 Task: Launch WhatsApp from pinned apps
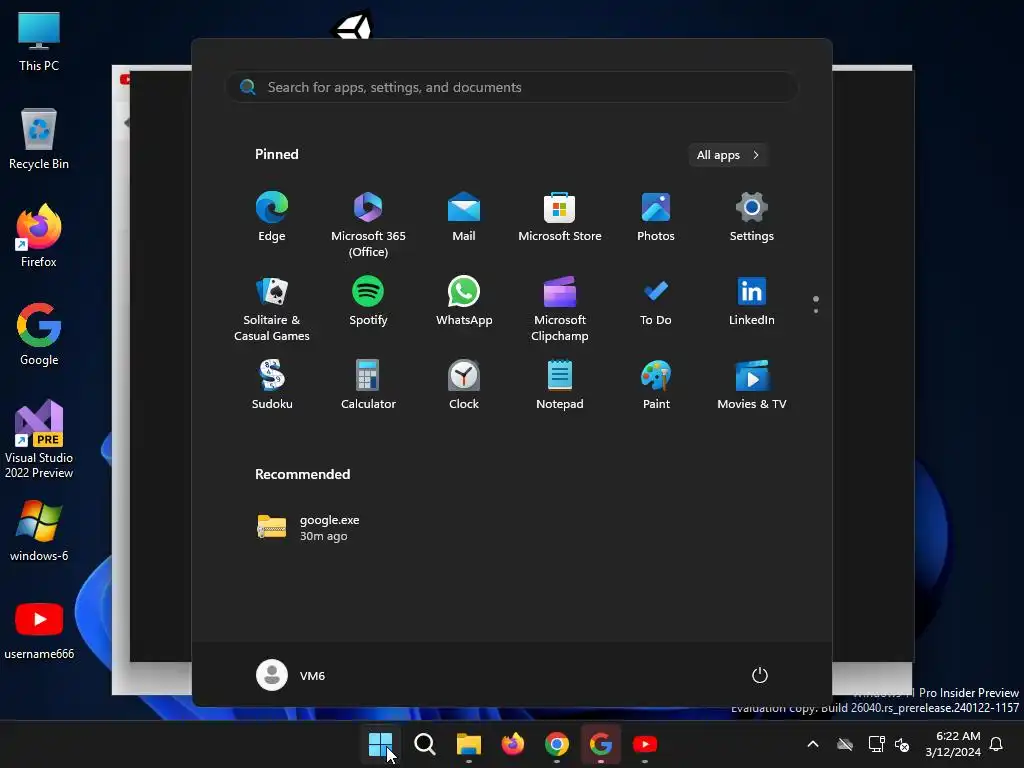point(464,302)
